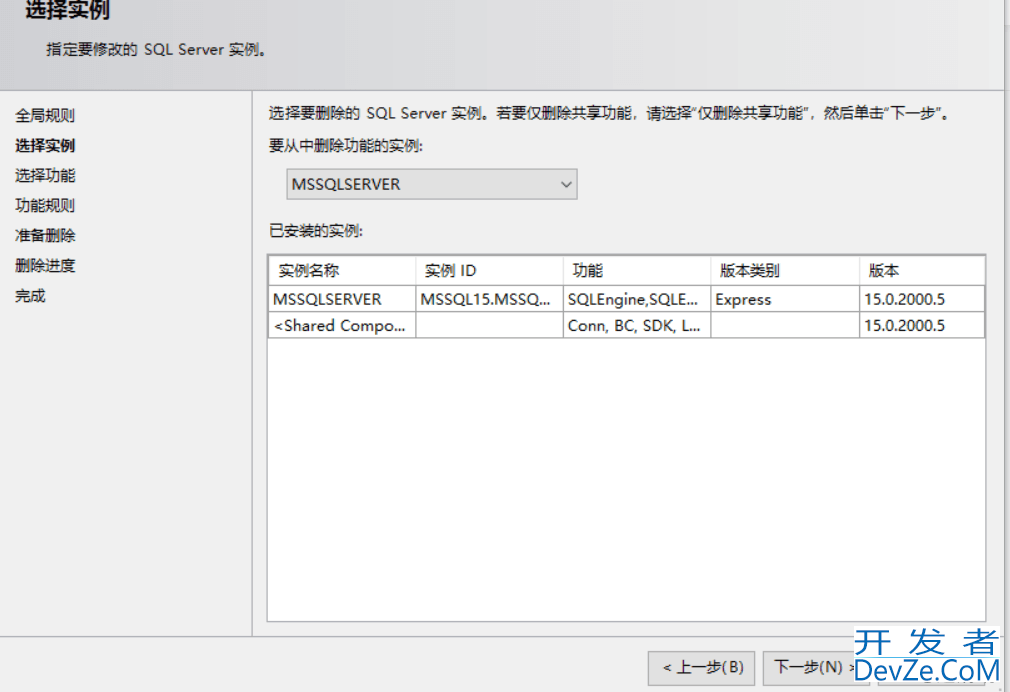The width and height of the screenshot is (1010, 692).
Task: Click the 实例名称 column header
Action: click(x=342, y=271)
